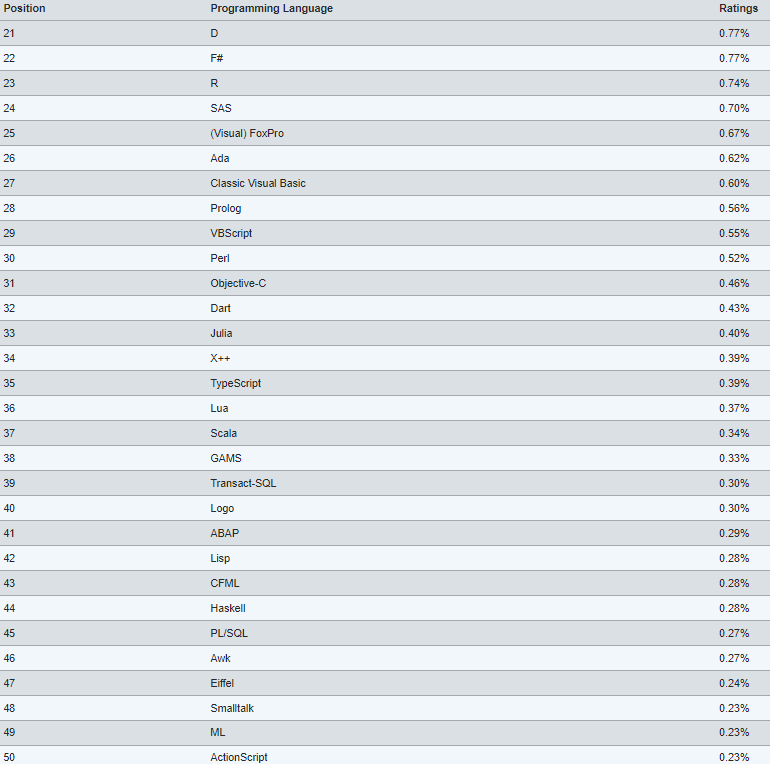This screenshot has width=770, height=764.
Task: Select the TypeScript row text
Action: [x=235, y=383]
